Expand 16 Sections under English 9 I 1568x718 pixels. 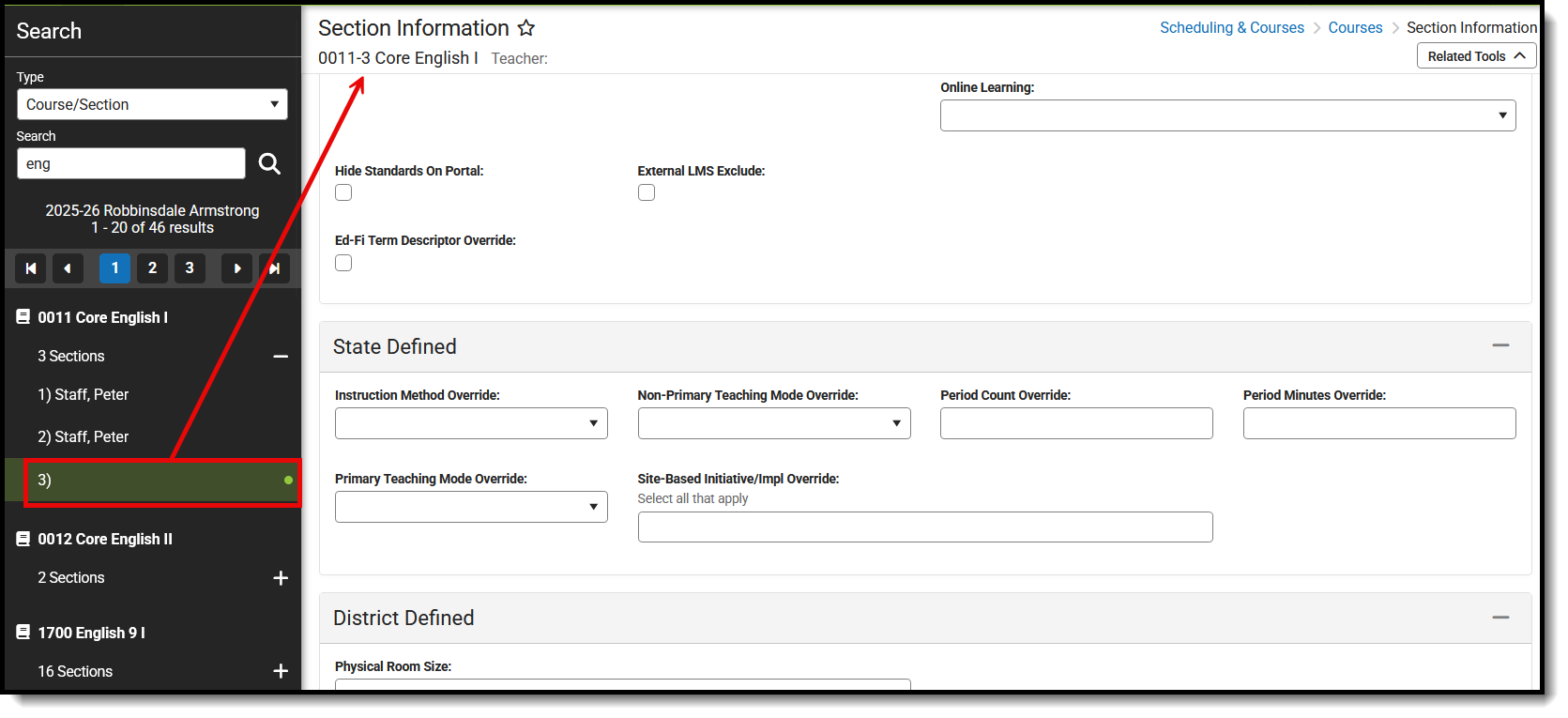coord(281,671)
